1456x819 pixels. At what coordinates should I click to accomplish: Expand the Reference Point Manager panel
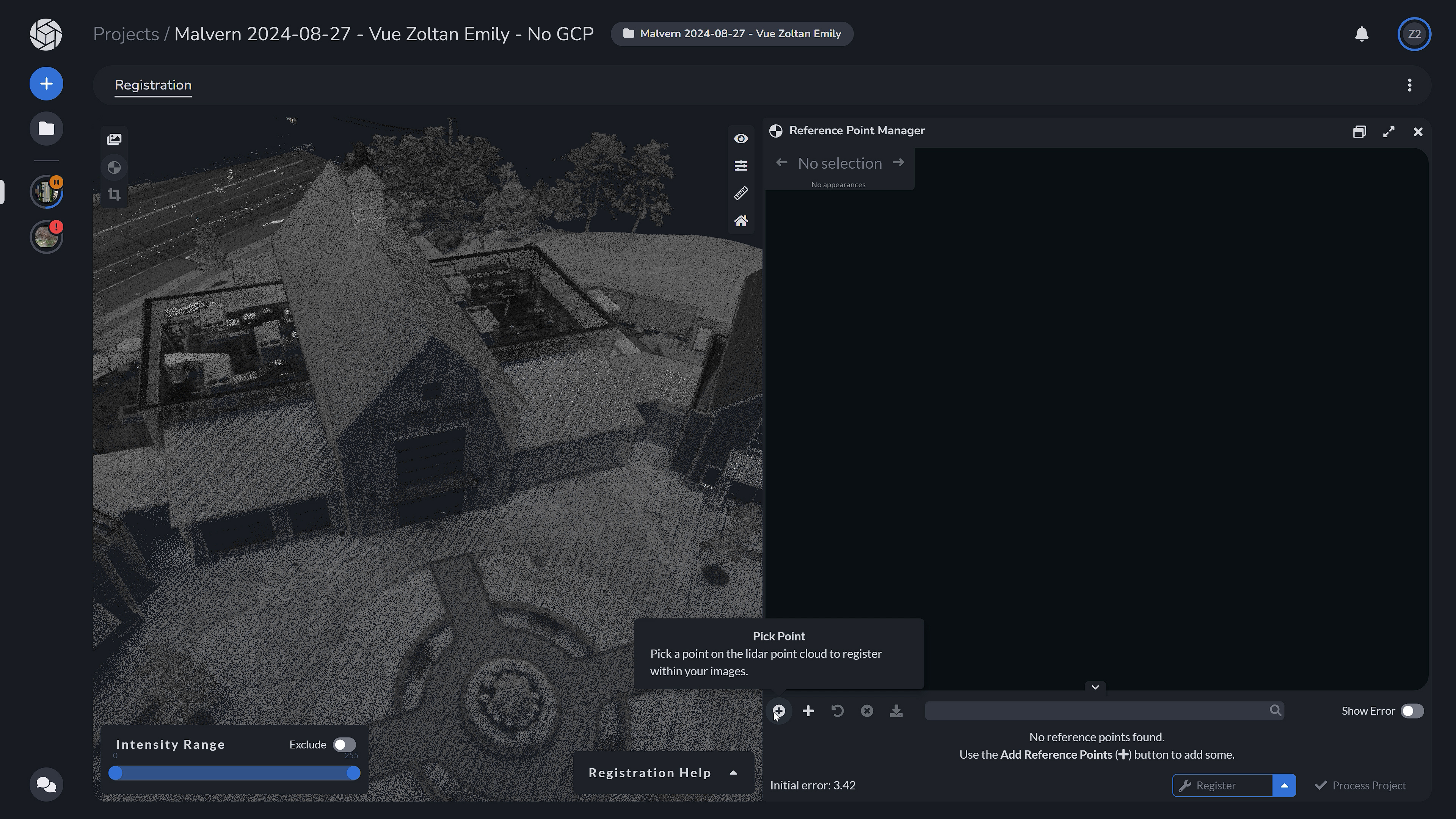point(1388,131)
